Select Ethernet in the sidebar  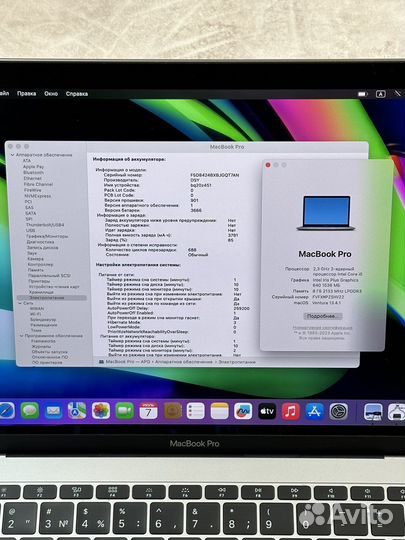click(x=33, y=178)
